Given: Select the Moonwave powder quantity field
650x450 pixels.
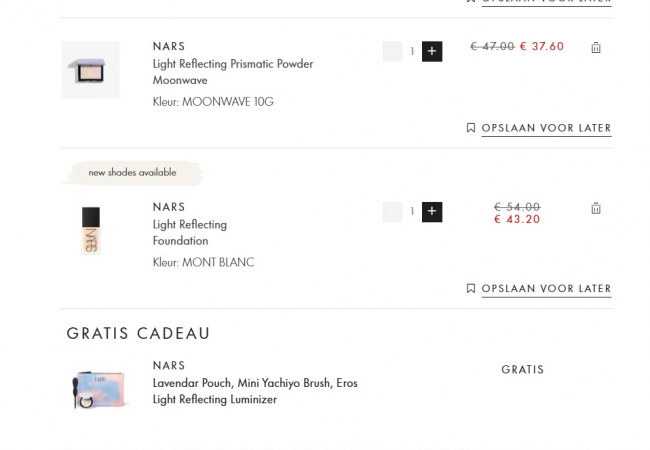Looking at the screenshot, I should (x=412, y=51).
